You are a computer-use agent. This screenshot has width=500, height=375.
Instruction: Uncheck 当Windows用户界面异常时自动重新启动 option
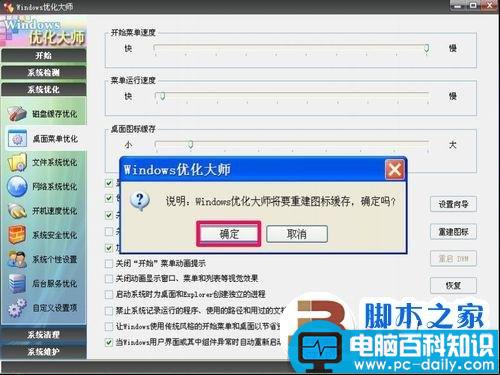pos(109,342)
